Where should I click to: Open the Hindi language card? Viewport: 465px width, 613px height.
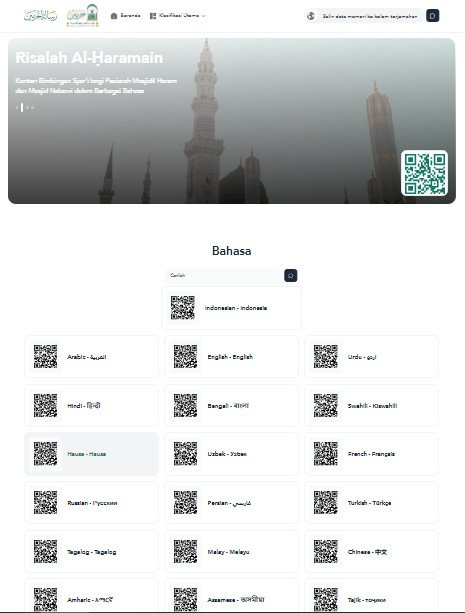(x=92, y=405)
